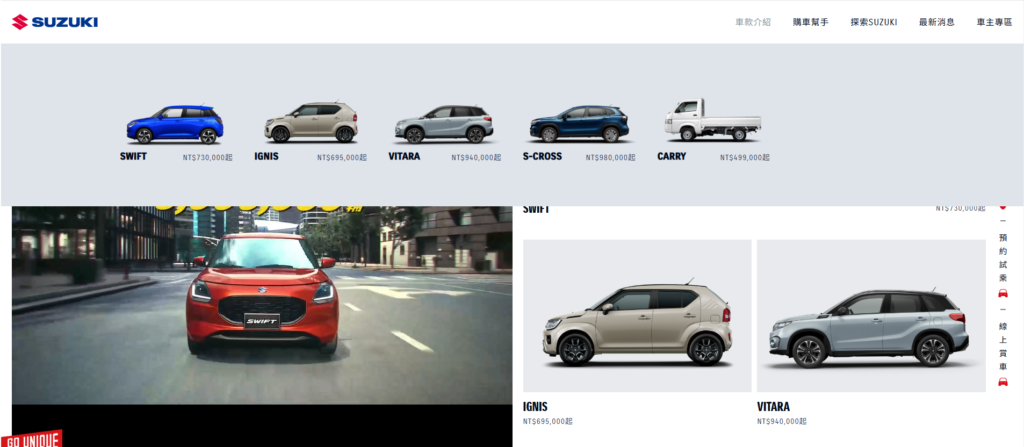The image size is (1024, 447).
Task: Click the Suzuki logo in the header
Action: [55, 22]
